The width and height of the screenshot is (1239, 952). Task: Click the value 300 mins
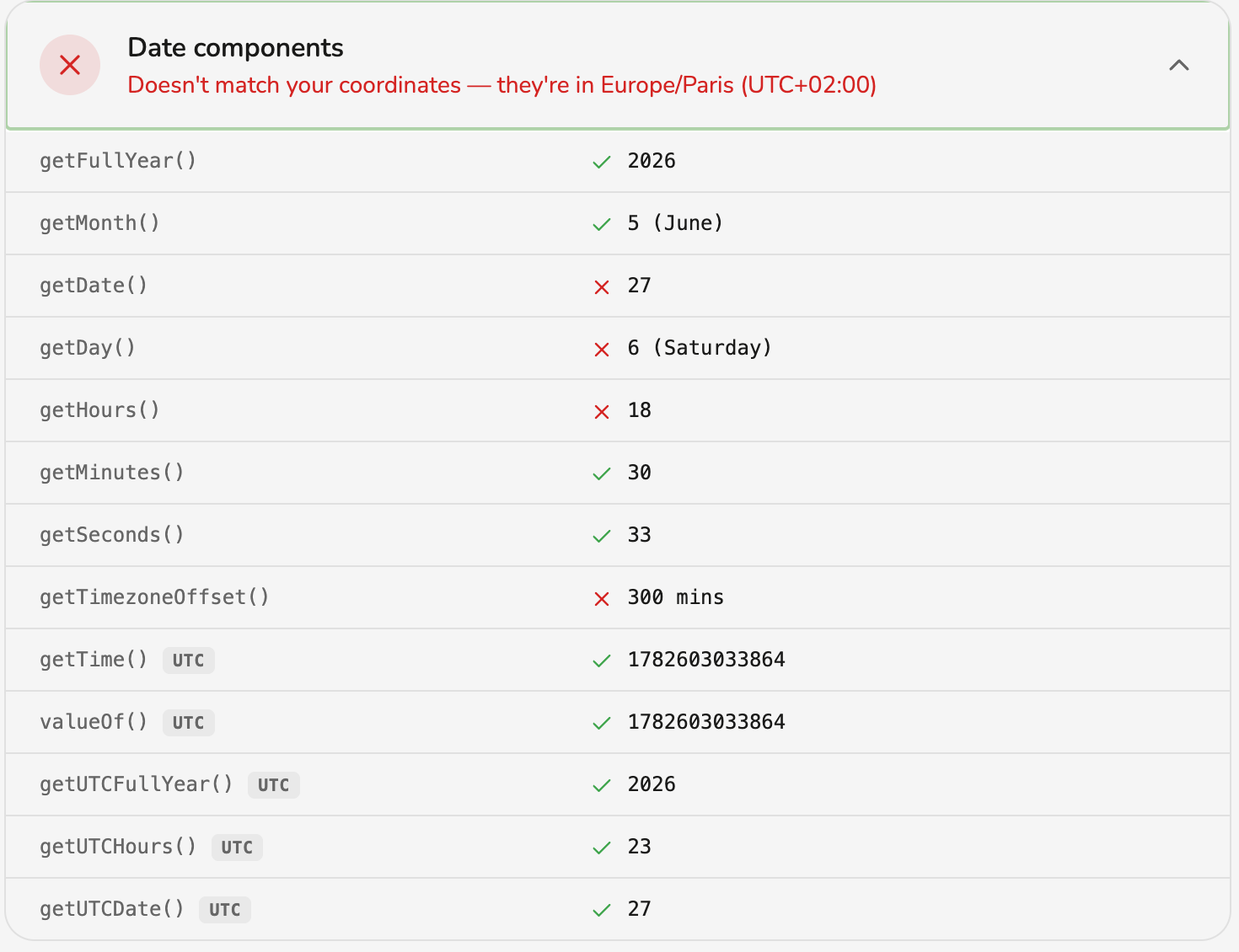tap(675, 597)
